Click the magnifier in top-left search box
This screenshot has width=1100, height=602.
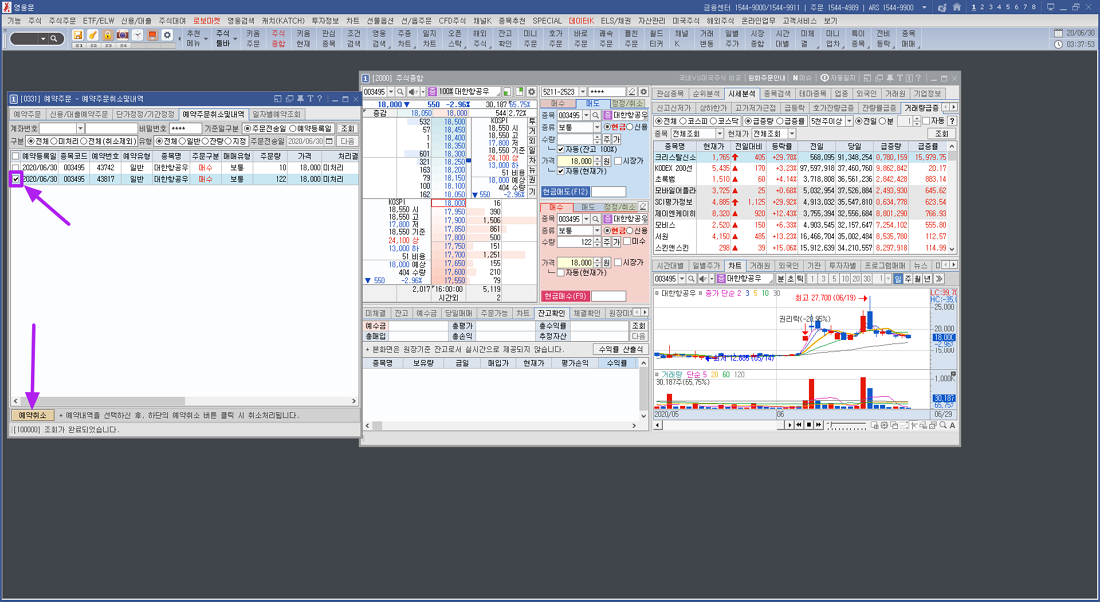53,39
